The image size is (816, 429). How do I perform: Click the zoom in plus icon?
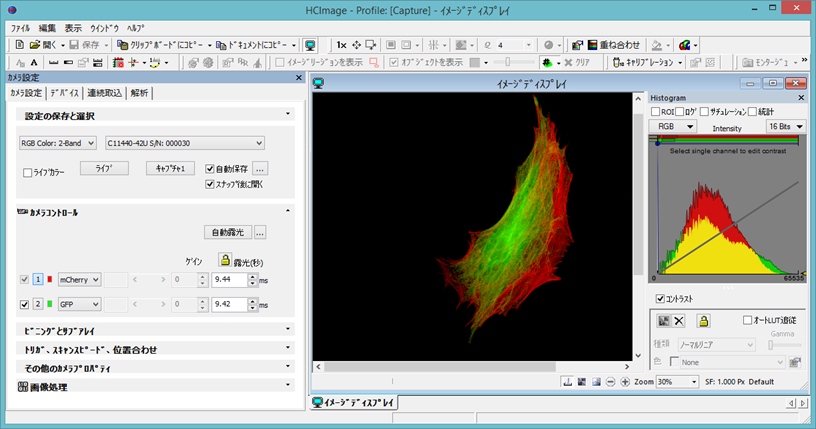click(625, 382)
